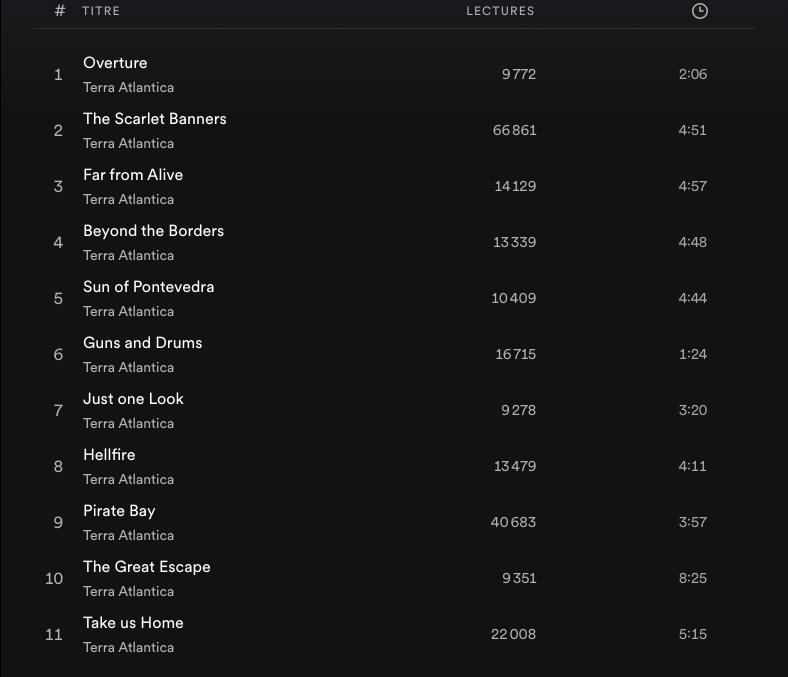
Task: Sort by the Titre column header
Action: 101,11
